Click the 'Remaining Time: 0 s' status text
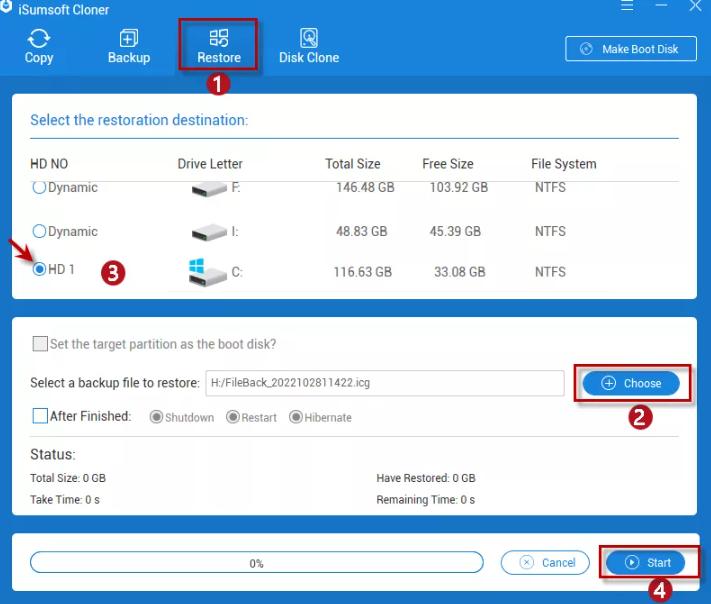This screenshot has height=604, width=711. (x=425, y=500)
